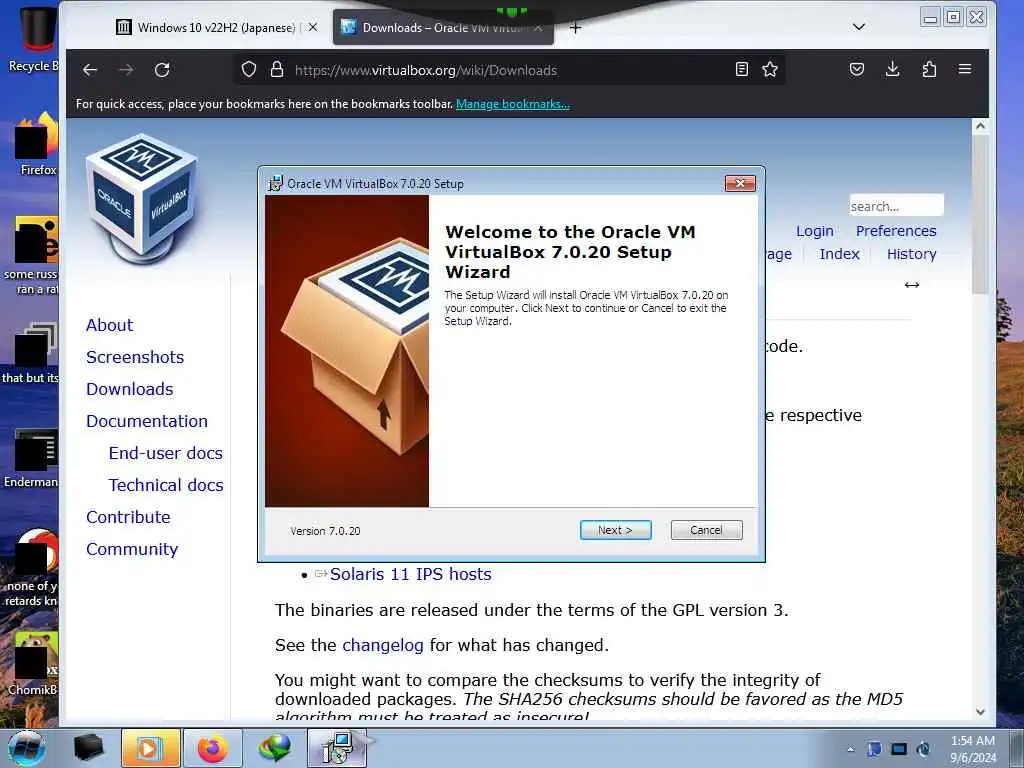Click the Action Center flag tray icon
The image size is (1024, 768).
[x=874, y=749]
